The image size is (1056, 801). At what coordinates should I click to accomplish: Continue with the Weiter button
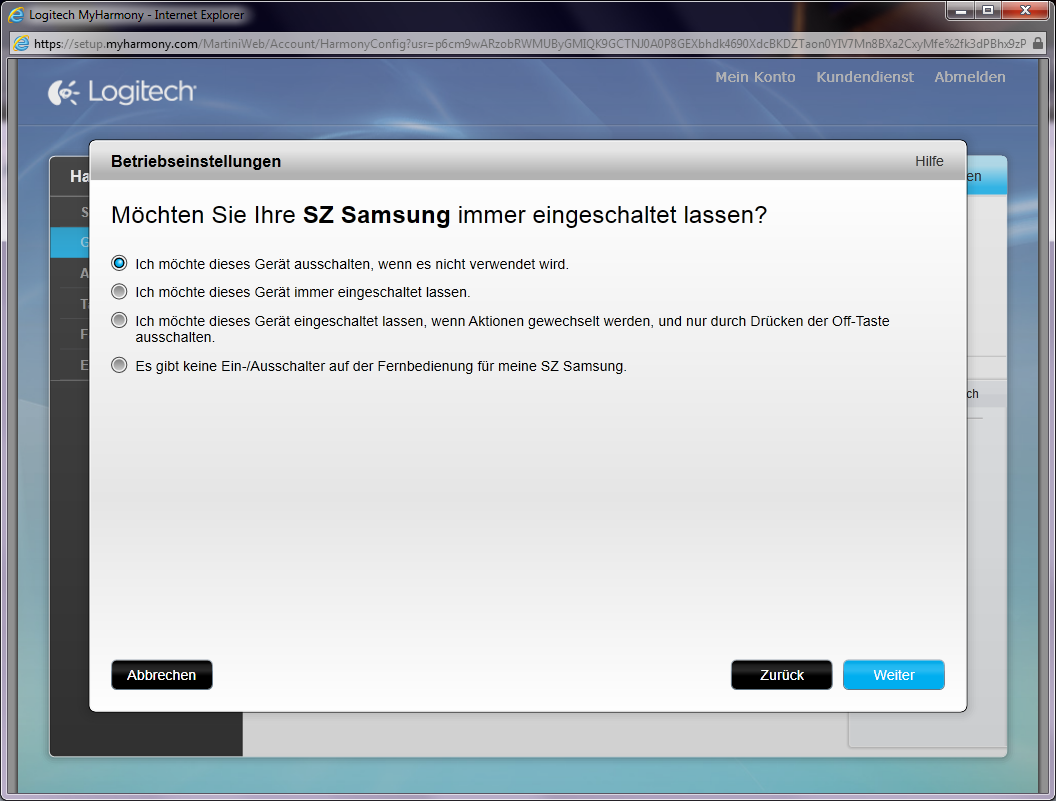[894, 675]
